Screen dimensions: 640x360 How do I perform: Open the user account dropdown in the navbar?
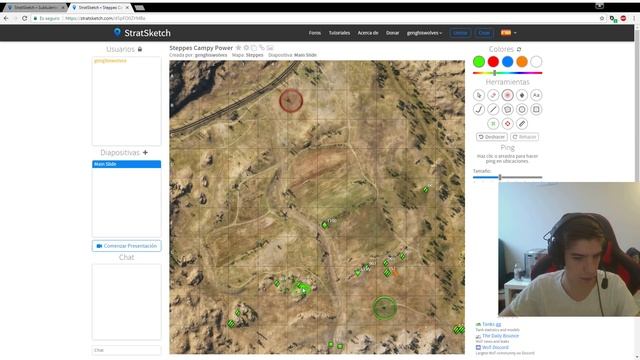(424, 33)
